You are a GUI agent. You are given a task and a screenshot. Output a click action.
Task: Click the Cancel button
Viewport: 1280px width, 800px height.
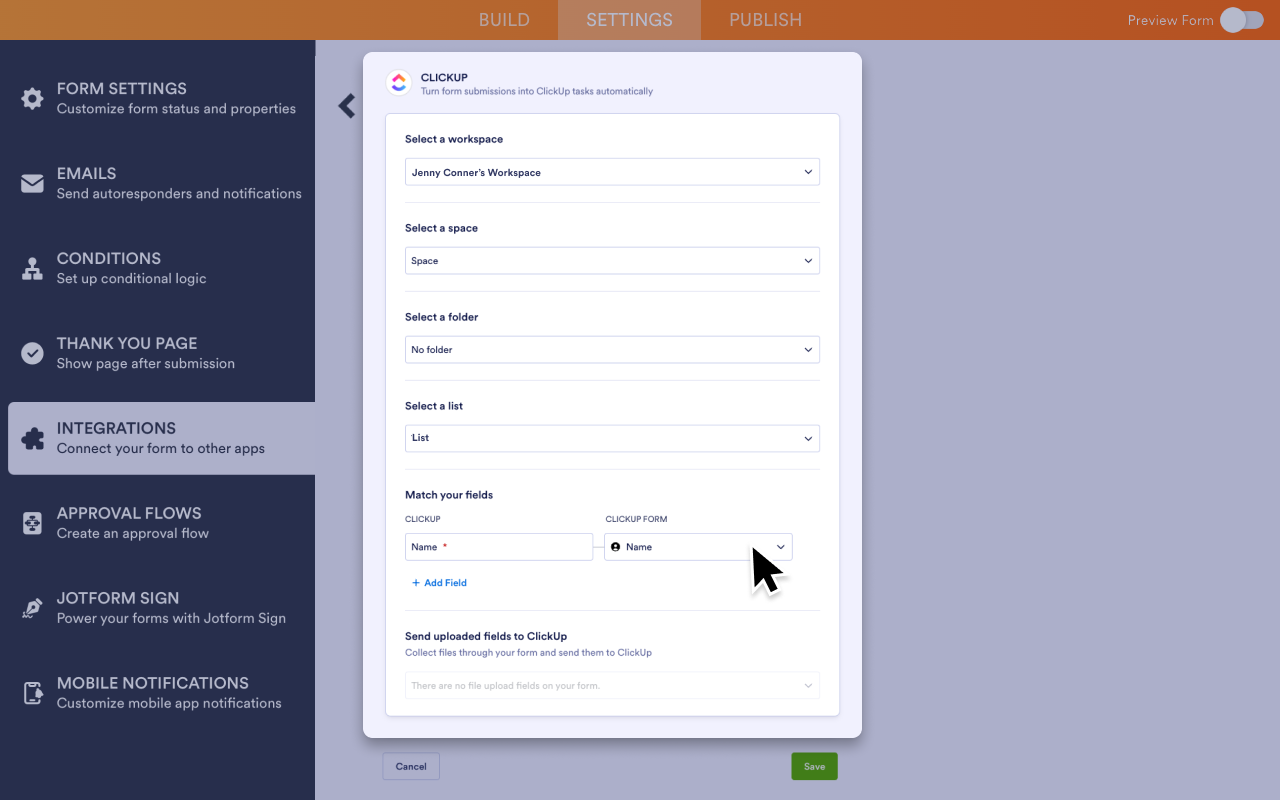(x=411, y=766)
